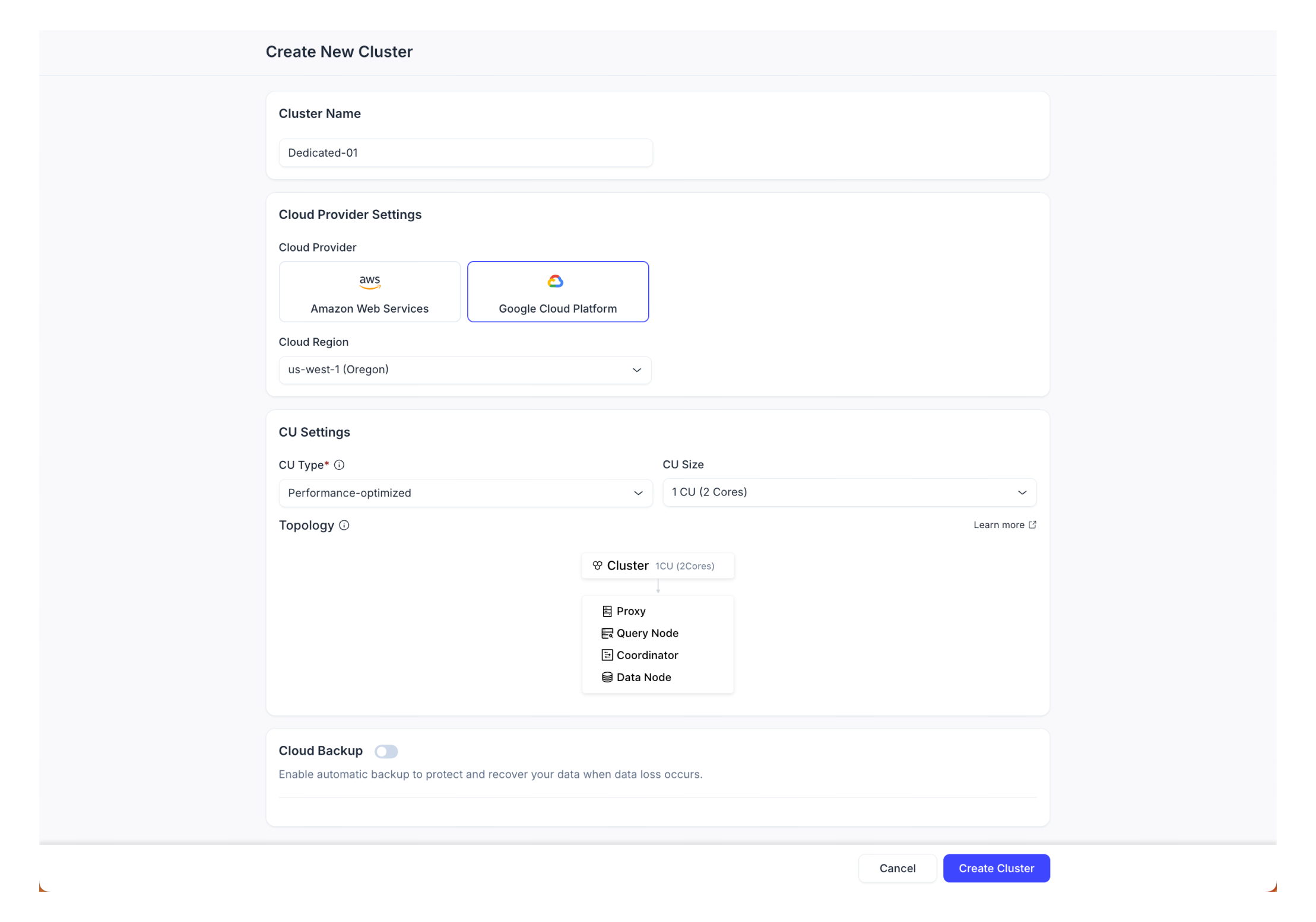
Task: Click the Cluster icon in topology
Action: 597,565
